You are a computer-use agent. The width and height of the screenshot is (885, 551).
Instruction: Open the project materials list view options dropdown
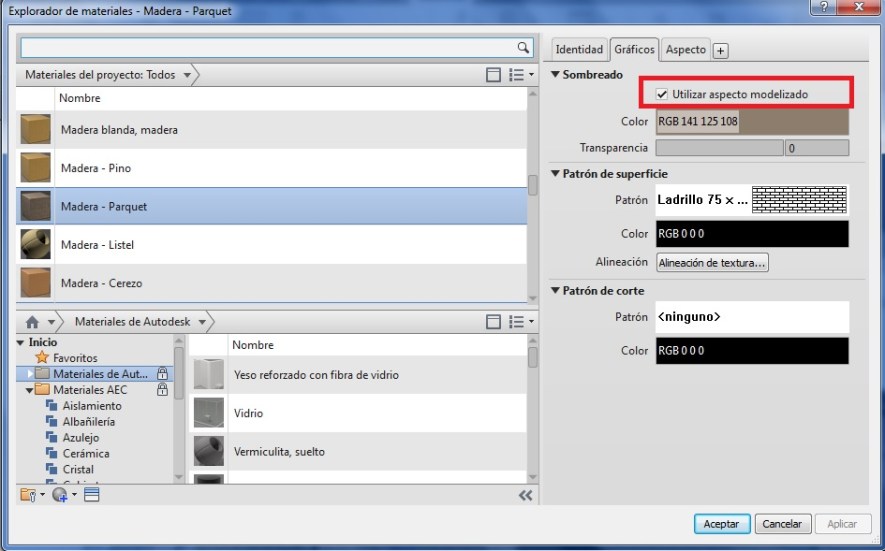coord(520,75)
